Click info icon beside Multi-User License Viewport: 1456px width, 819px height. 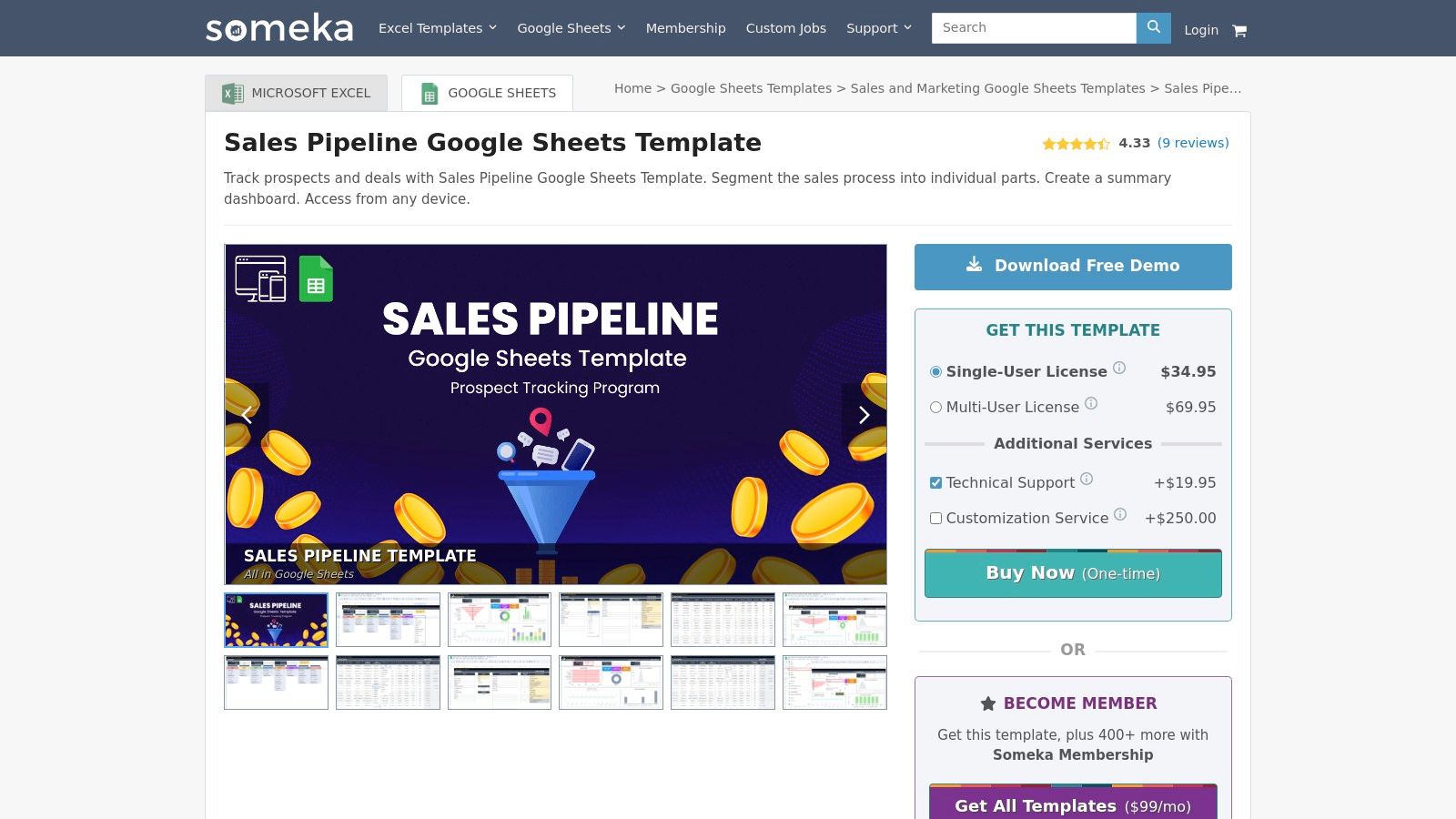click(1091, 403)
